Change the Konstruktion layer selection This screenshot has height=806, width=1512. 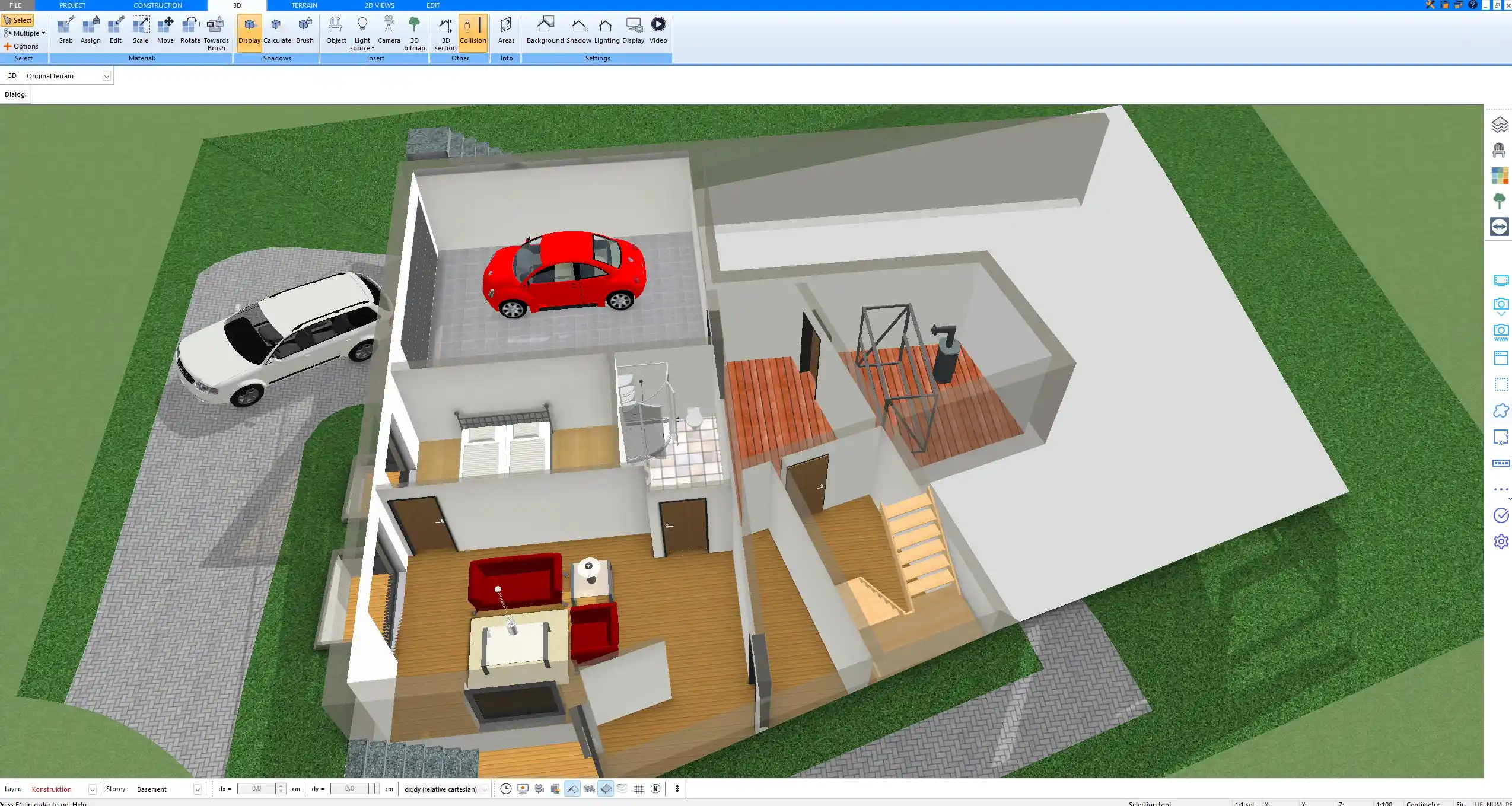pyautogui.click(x=92, y=789)
